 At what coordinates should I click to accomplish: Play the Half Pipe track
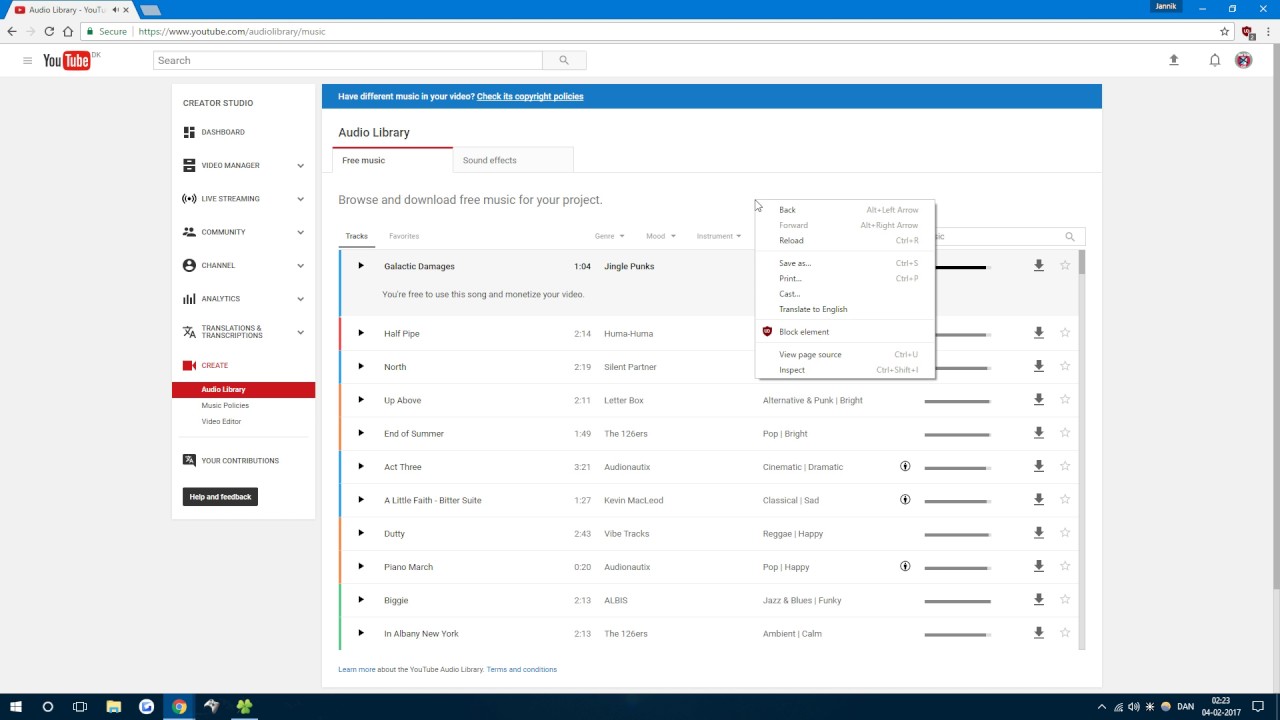tap(361, 333)
